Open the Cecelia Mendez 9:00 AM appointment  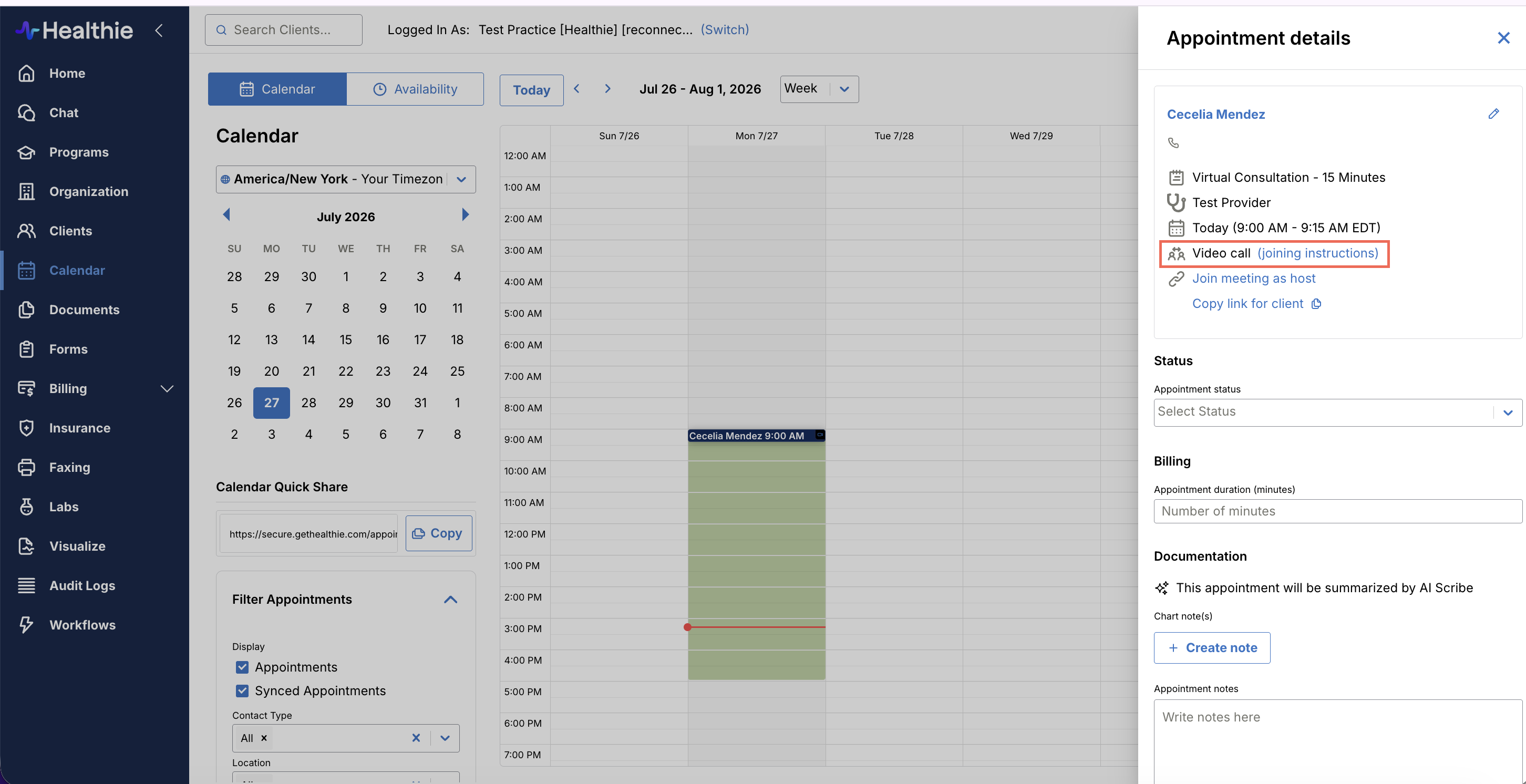click(x=756, y=436)
